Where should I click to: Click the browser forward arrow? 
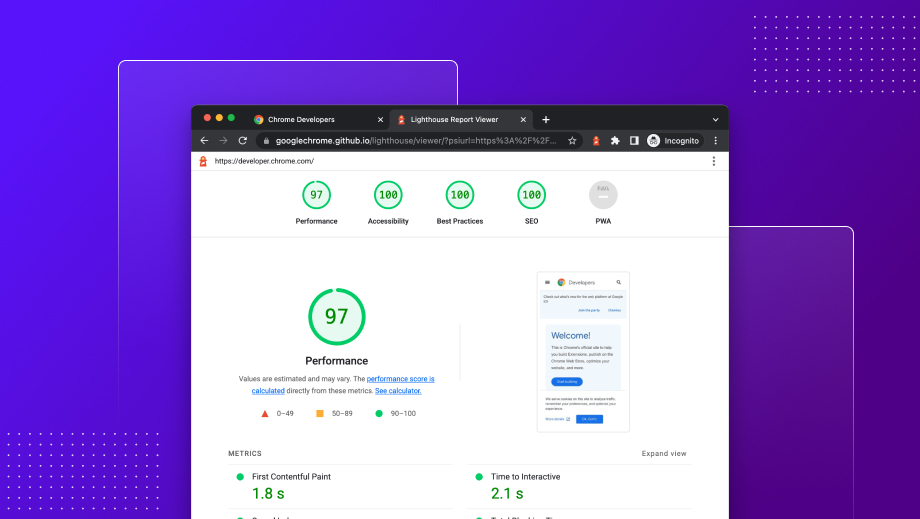click(223, 141)
